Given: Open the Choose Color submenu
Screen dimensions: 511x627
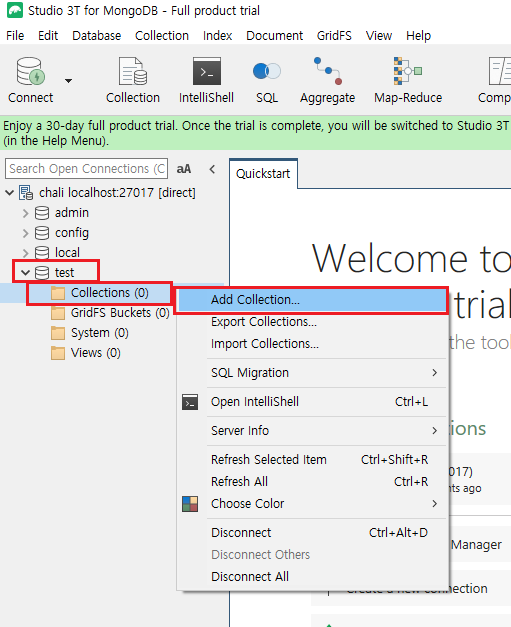Looking at the screenshot, I should coord(312,504).
